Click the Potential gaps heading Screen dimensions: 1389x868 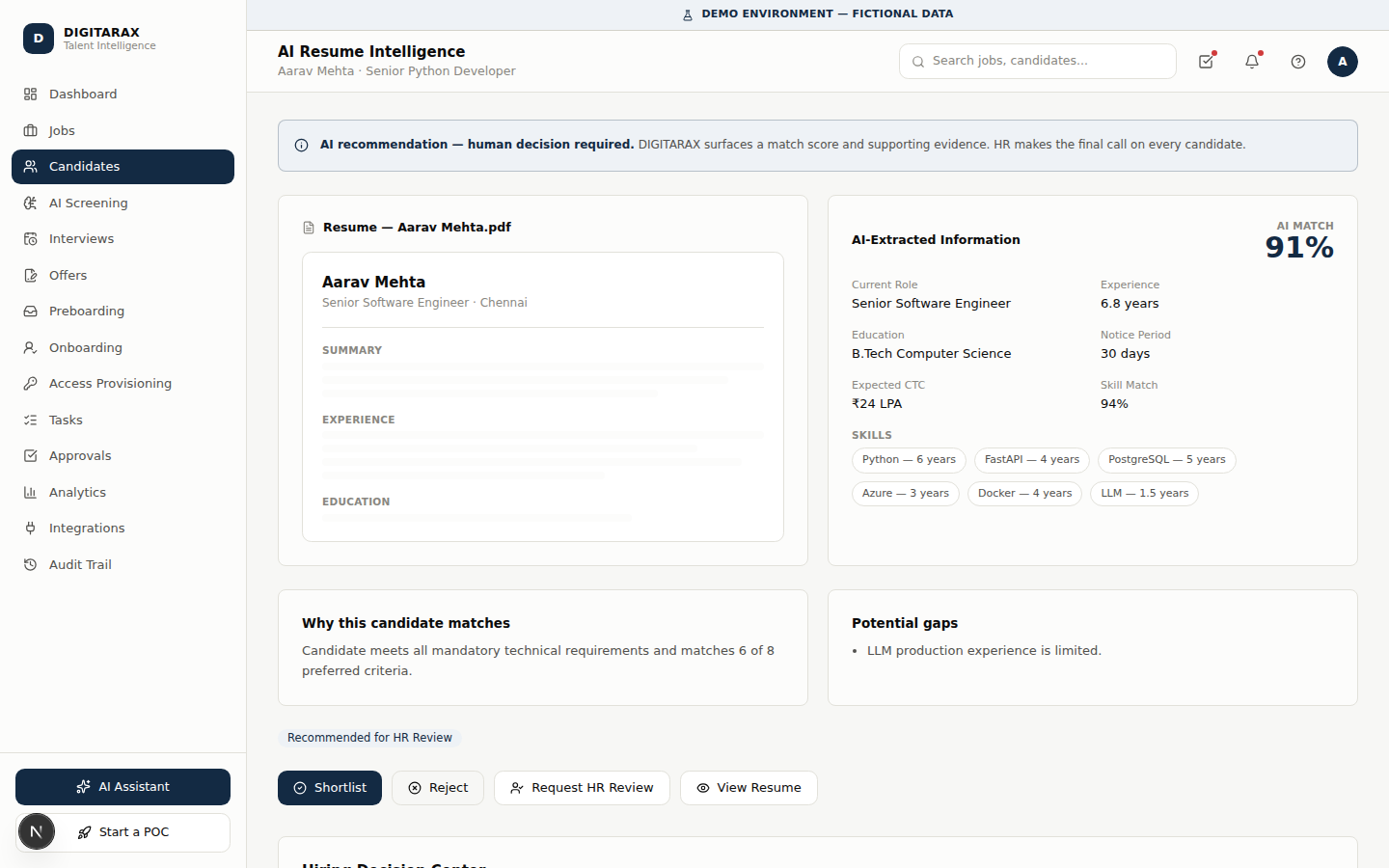point(905,623)
